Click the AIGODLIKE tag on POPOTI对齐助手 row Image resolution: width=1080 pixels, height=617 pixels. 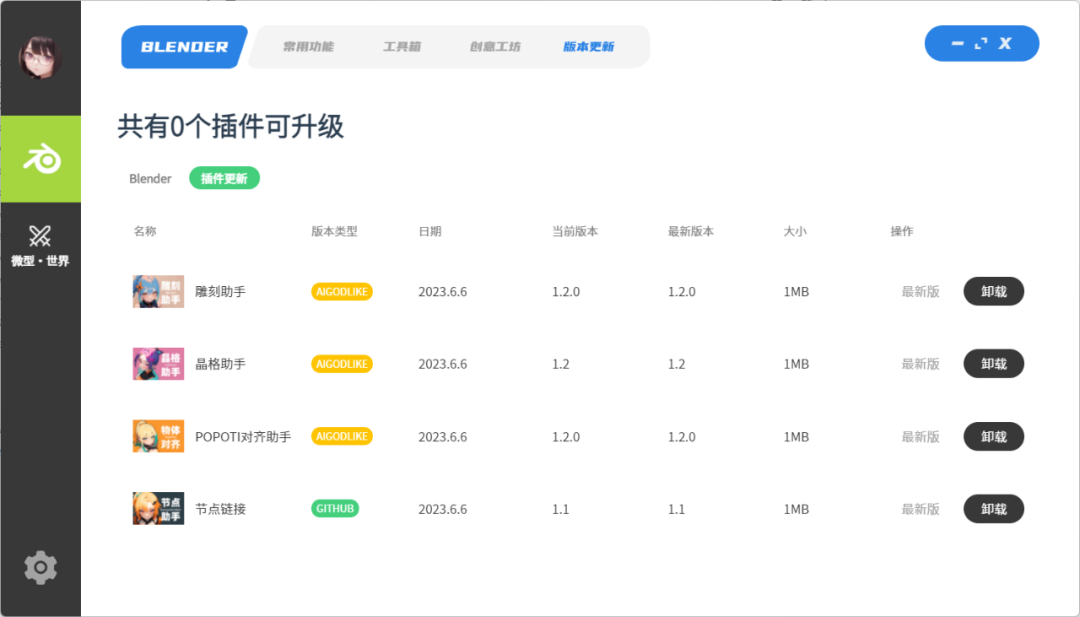(342, 437)
